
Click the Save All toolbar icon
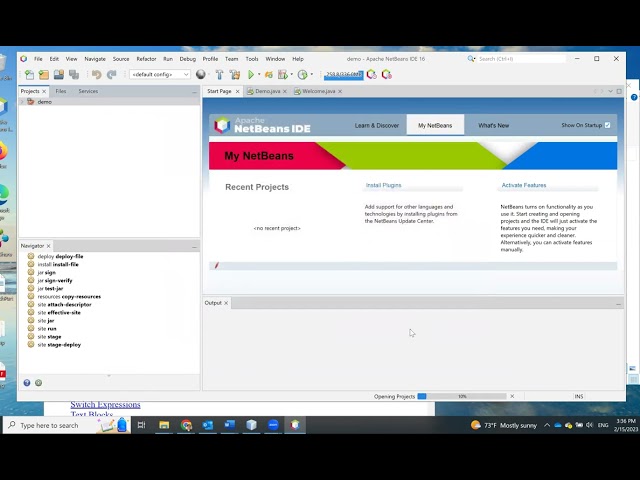coord(74,74)
